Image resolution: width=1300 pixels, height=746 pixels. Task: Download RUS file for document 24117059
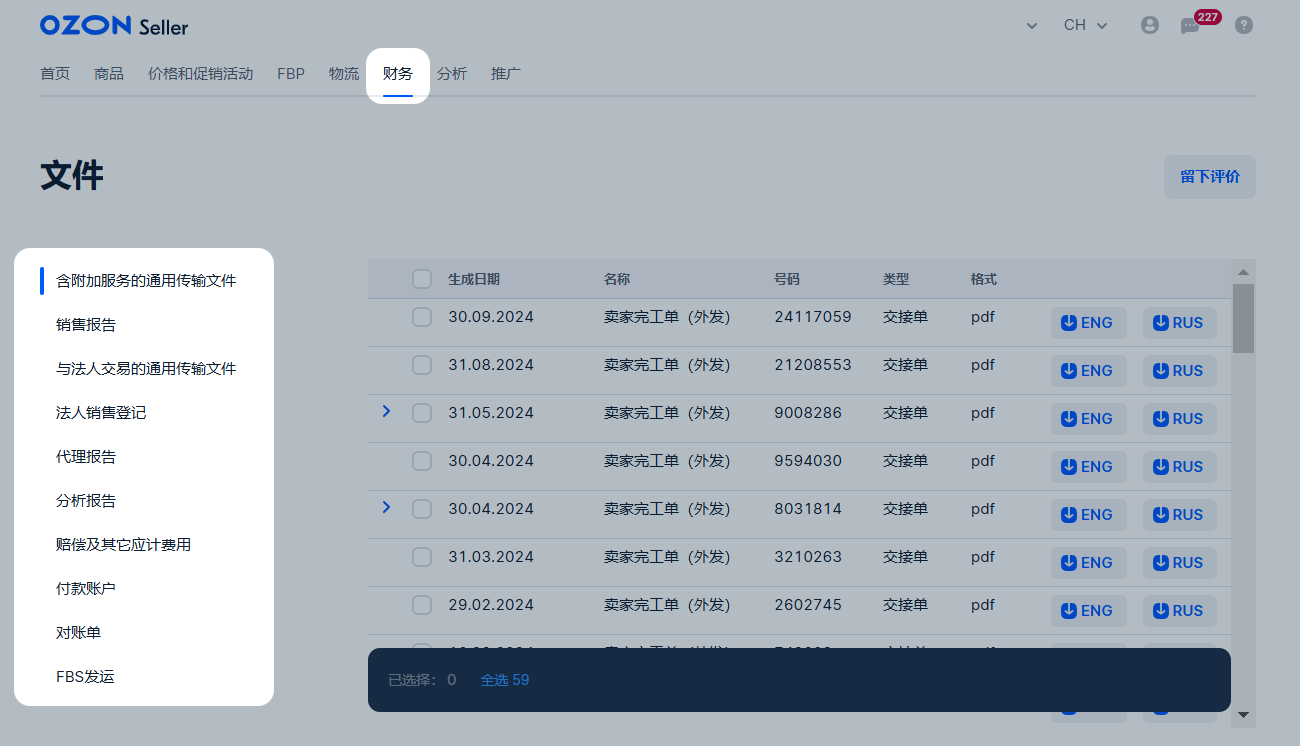pos(1179,323)
